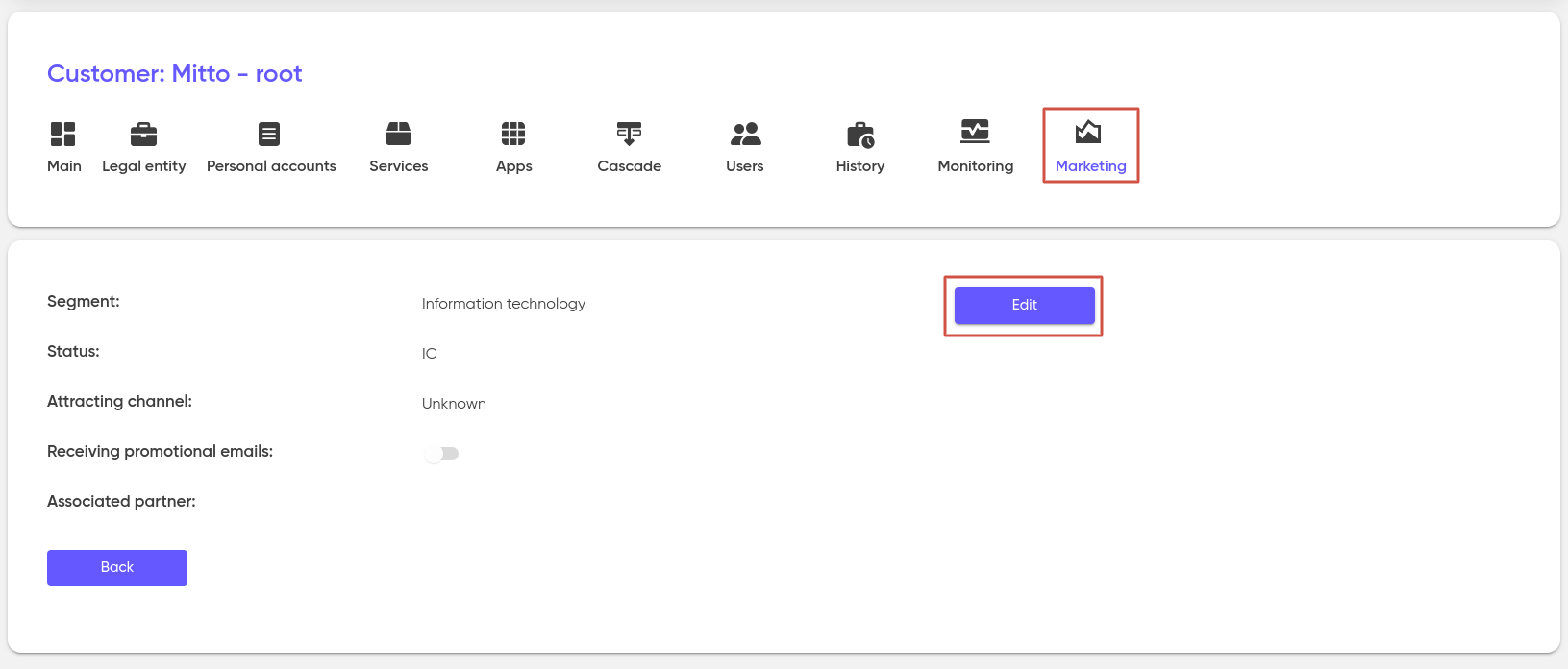Select the Services tab label
Viewport: 1568px width, 669px height.
click(x=399, y=166)
